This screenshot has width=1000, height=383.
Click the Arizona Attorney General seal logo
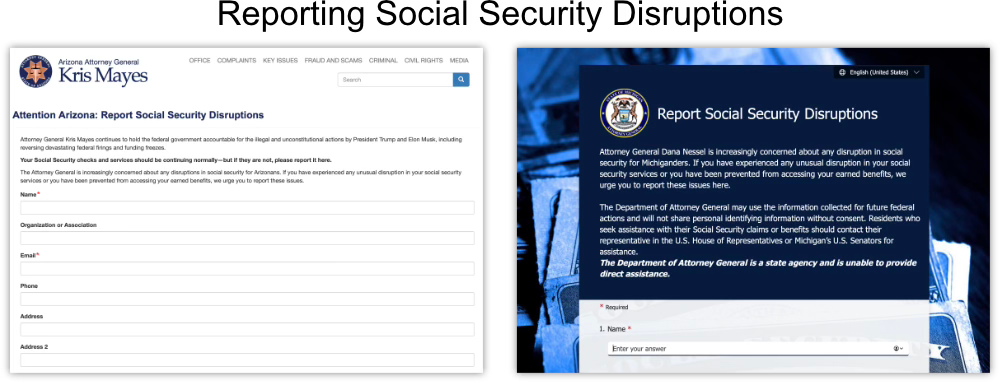coord(36,71)
